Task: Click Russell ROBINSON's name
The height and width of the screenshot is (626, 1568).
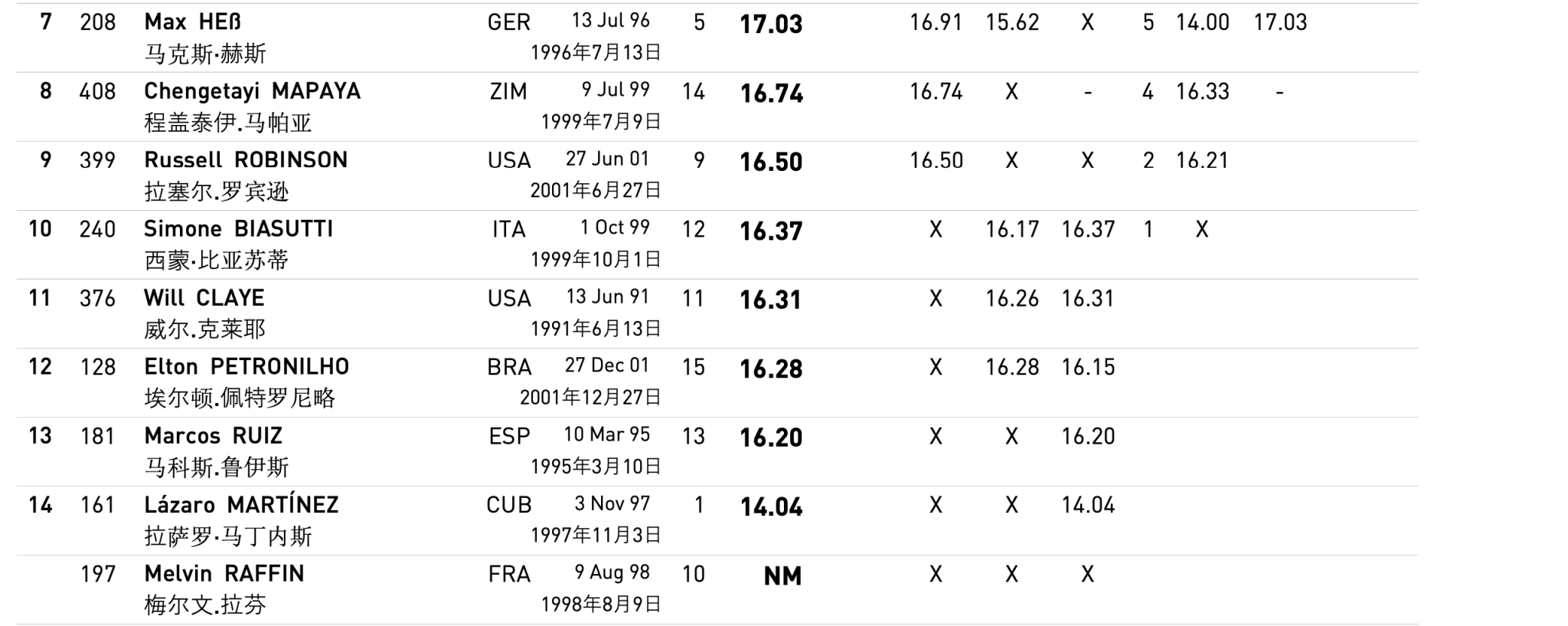Action: point(246,160)
